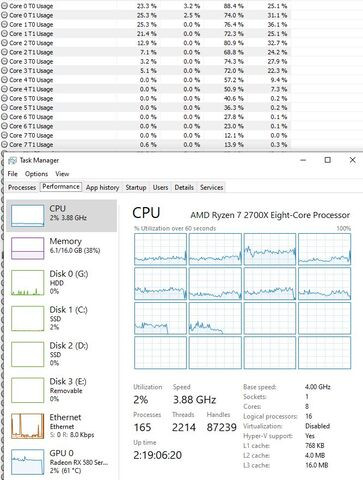Viewport: 363px width, 480px height.
Task: Open the Details tab
Action: 184,187
